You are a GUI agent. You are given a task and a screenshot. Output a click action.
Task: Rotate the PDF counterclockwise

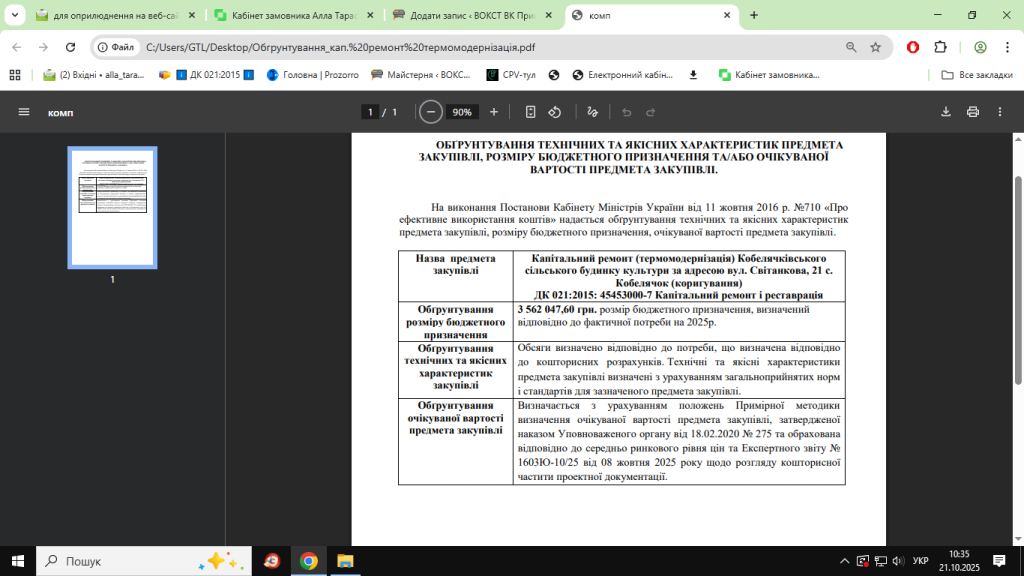(x=555, y=112)
